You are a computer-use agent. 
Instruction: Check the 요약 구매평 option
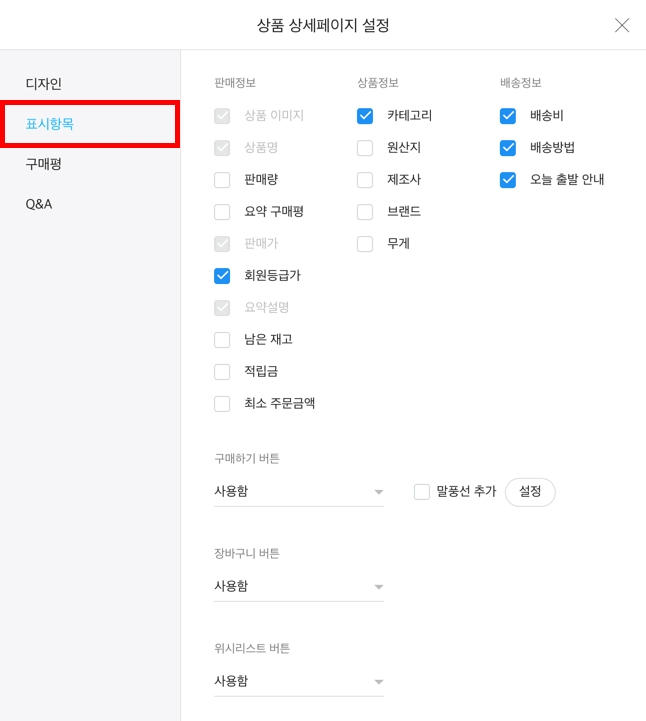tap(222, 212)
